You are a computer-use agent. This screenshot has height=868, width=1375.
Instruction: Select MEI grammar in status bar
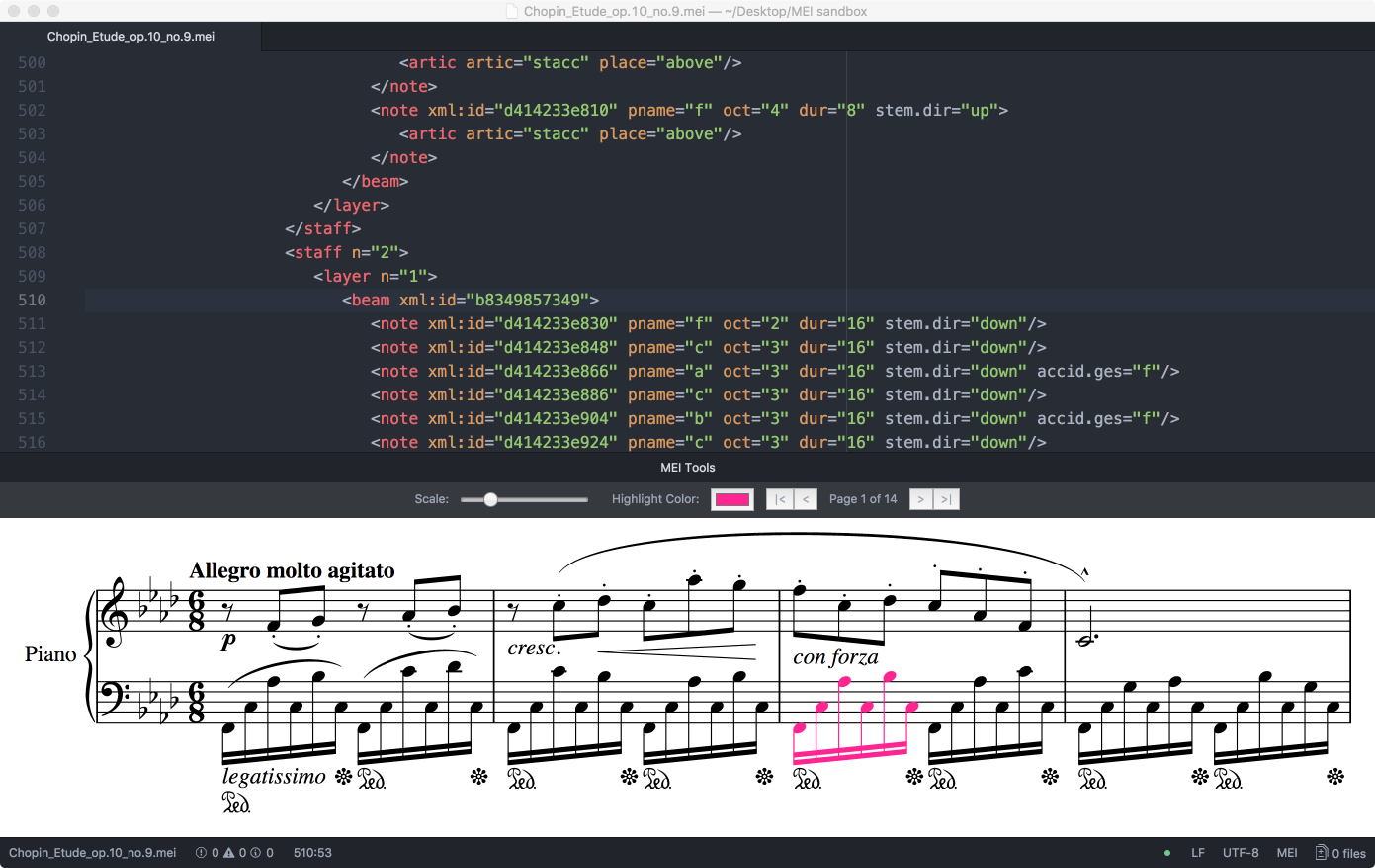[x=1287, y=853]
